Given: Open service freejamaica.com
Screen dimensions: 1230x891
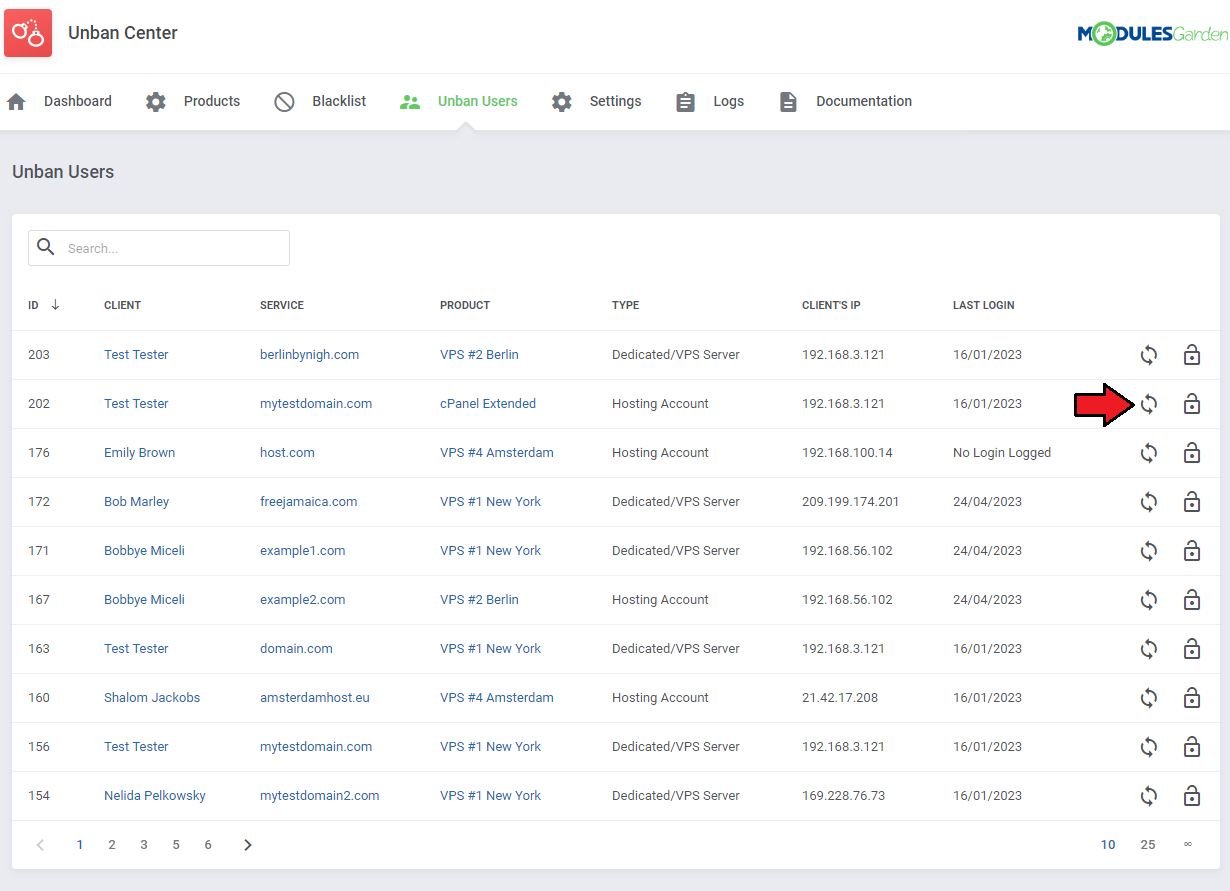Looking at the screenshot, I should [308, 502].
